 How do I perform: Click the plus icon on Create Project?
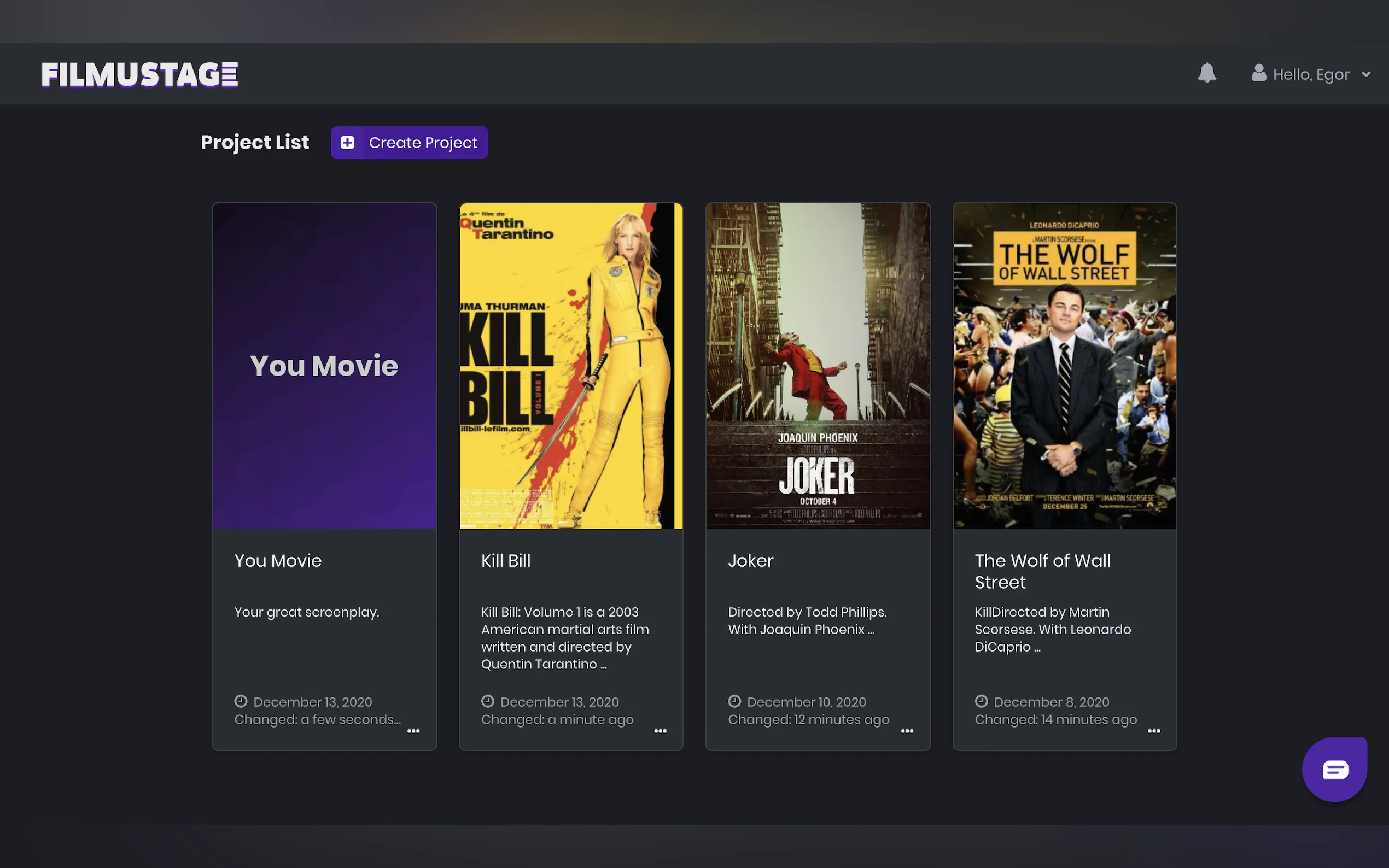pyautogui.click(x=347, y=142)
